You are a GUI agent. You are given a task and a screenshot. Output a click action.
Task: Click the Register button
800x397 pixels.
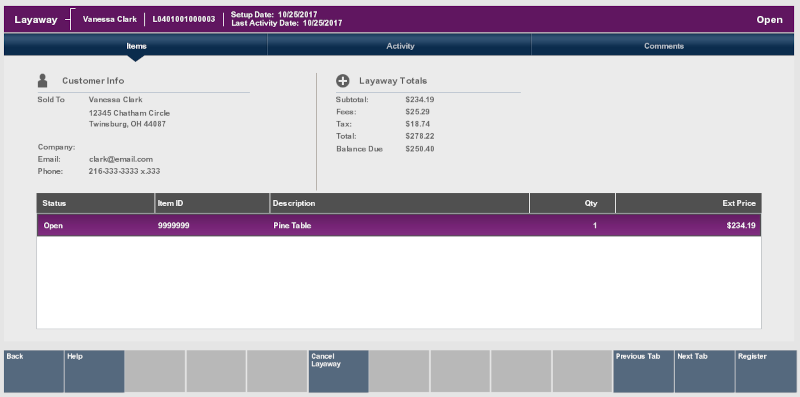pos(765,371)
